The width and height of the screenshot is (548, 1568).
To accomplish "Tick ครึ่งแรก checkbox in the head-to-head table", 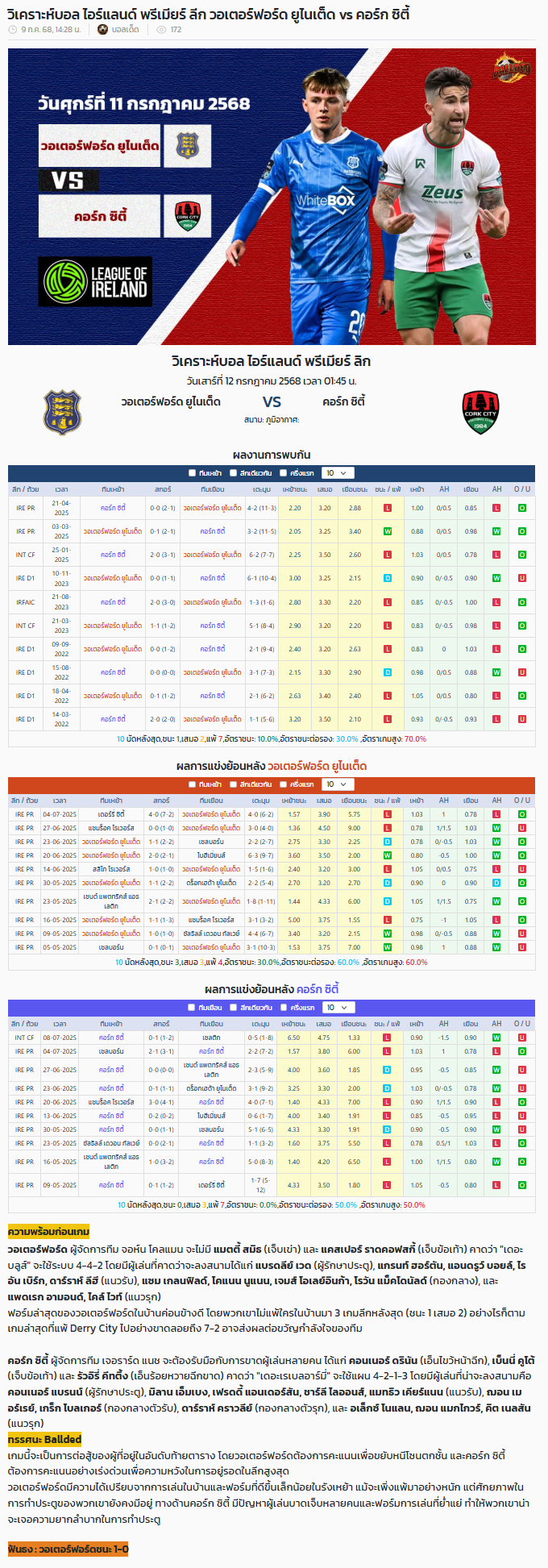I will click(284, 473).
